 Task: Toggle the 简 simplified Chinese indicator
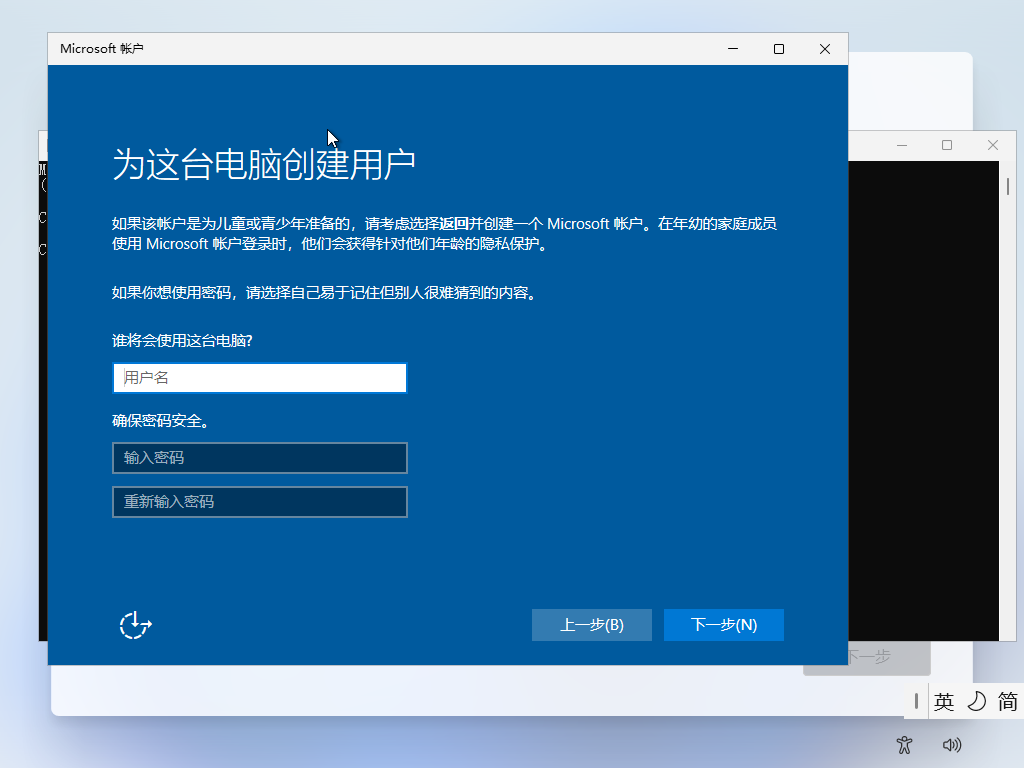(1008, 701)
